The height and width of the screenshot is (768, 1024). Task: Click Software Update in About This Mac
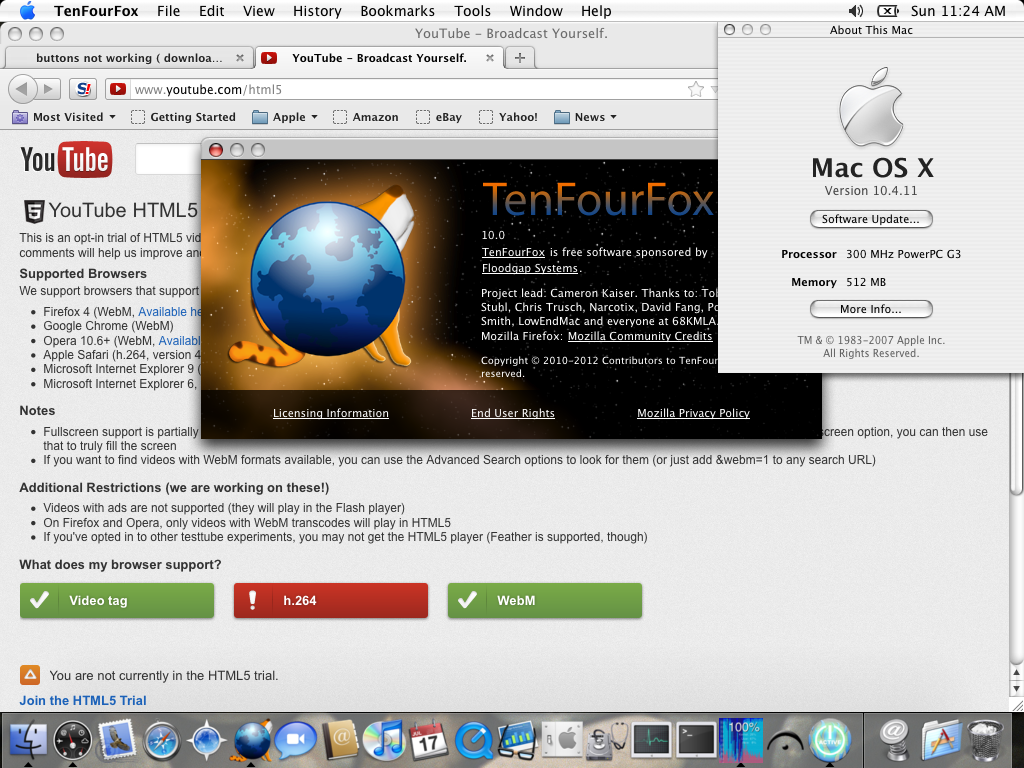pos(871,219)
